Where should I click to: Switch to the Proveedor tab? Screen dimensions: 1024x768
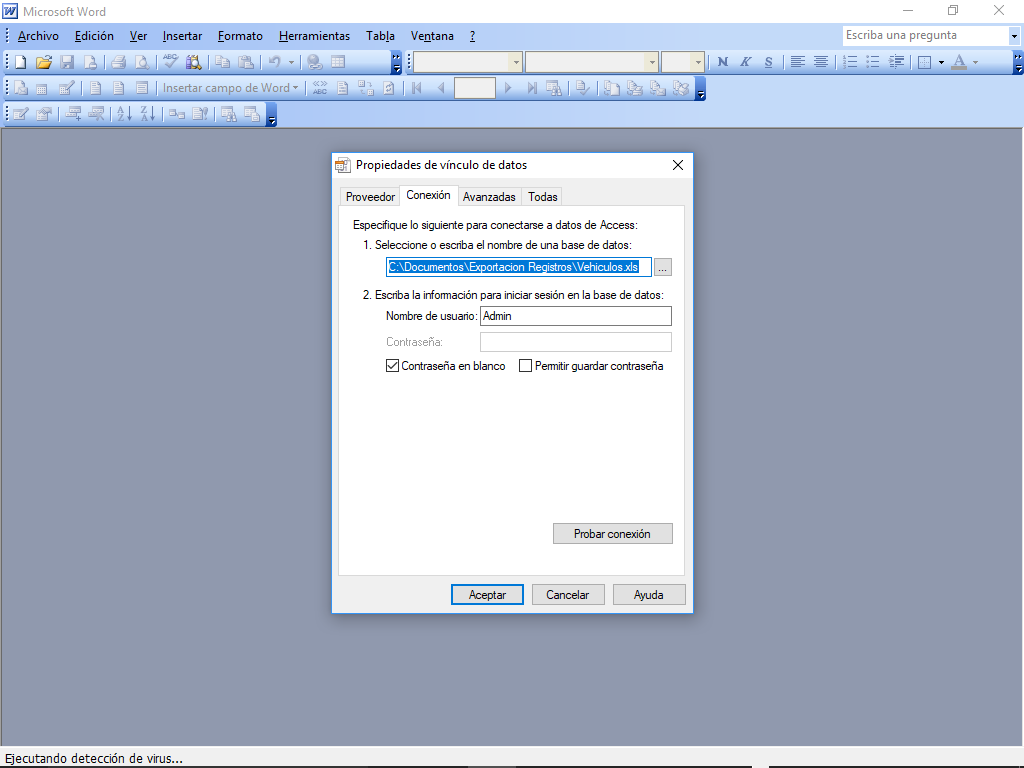(370, 197)
